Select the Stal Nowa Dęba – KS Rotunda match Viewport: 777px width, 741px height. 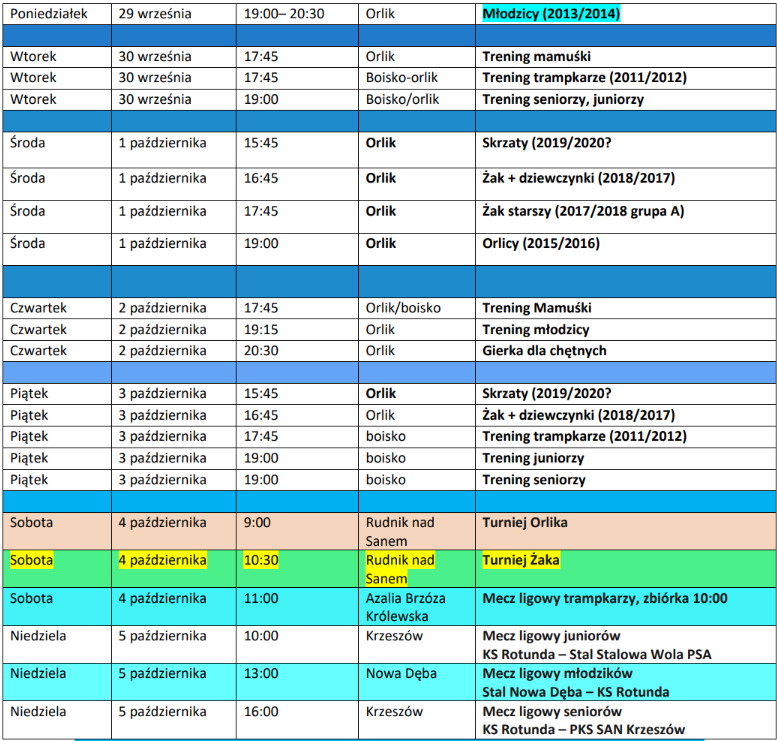click(576, 692)
